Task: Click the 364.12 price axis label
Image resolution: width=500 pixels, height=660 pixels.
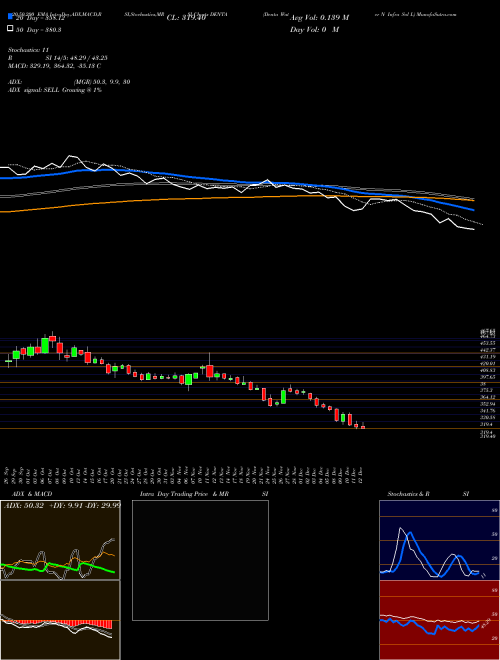Action: (x=489, y=397)
